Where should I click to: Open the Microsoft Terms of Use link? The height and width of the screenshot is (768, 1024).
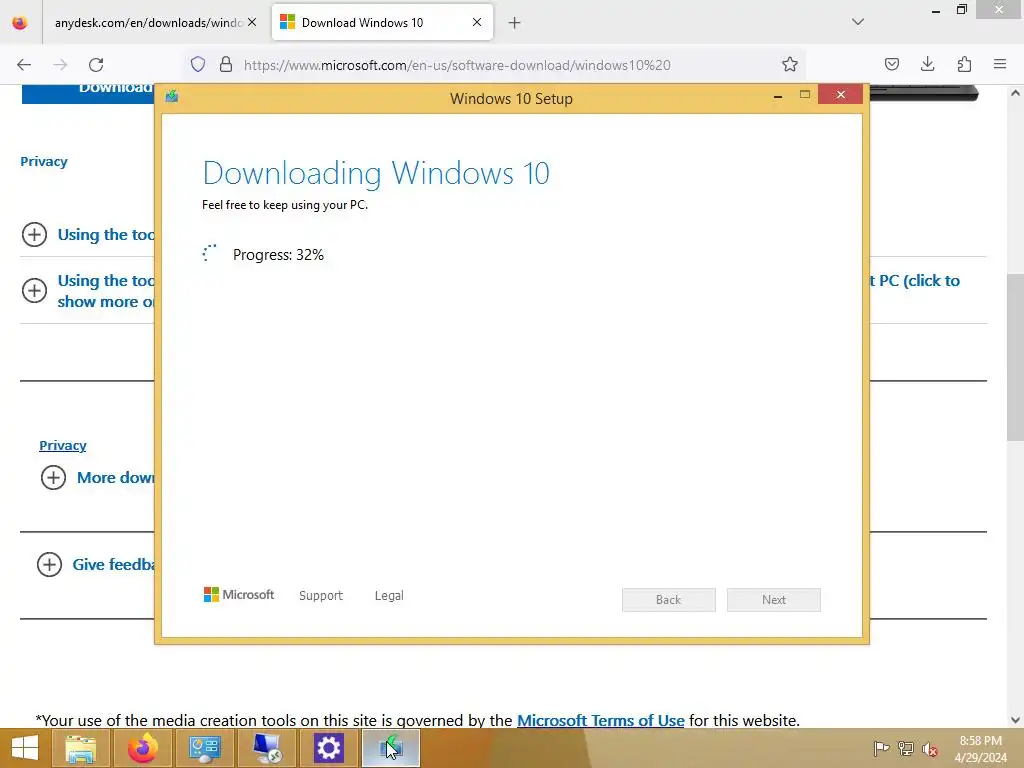pyautogui.click(x=601, y=720)
